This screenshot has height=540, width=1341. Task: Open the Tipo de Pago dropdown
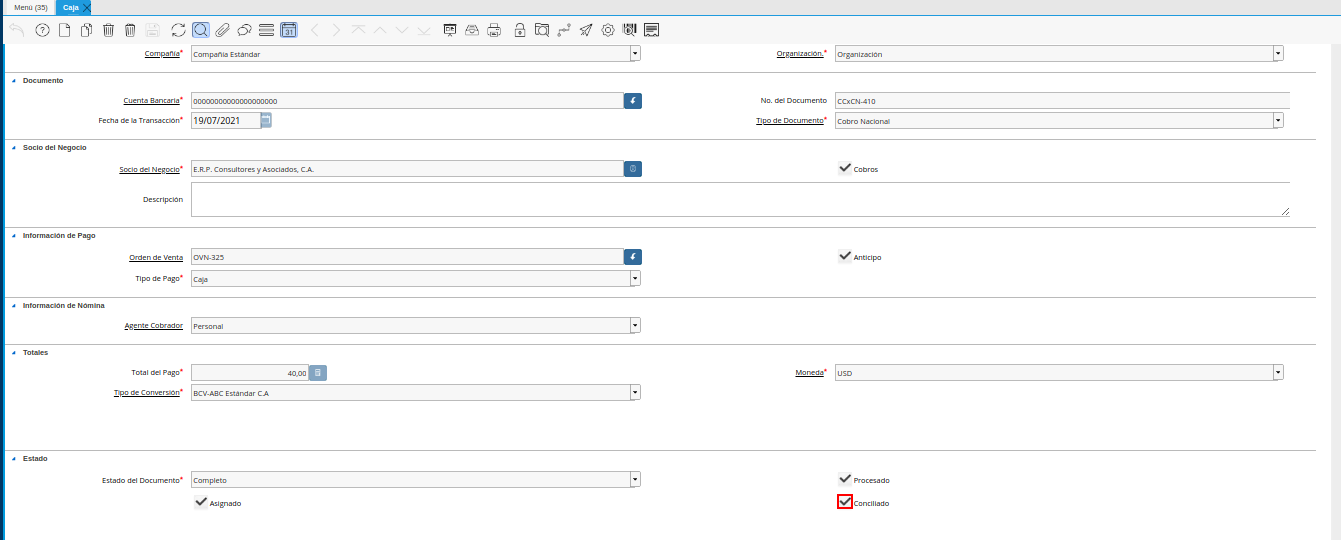coord(635,279)
